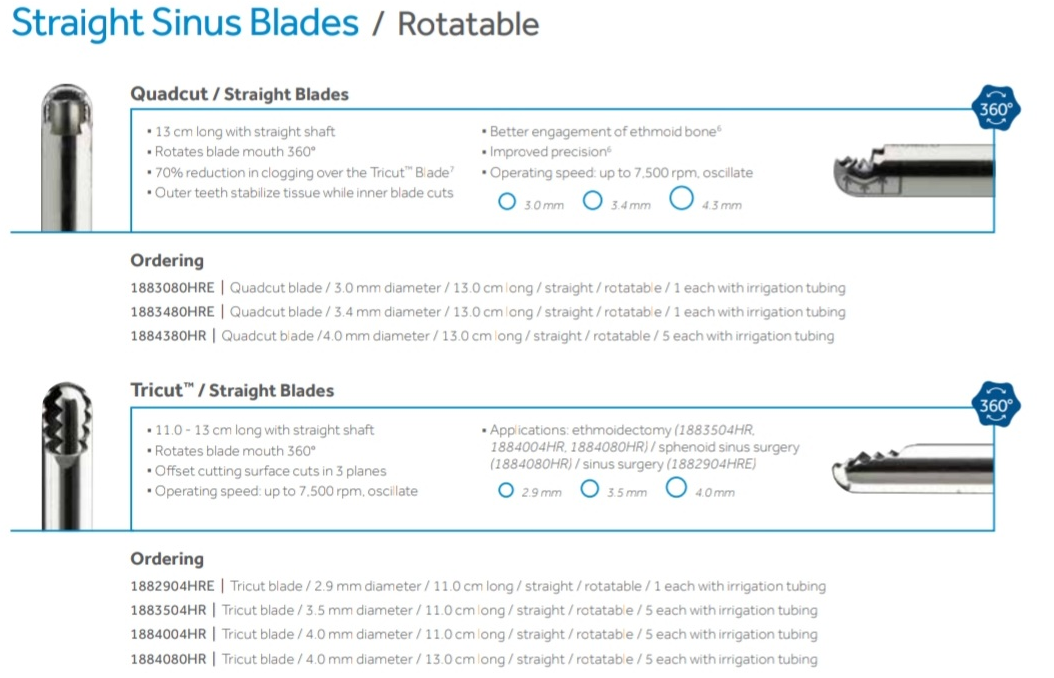Select the 3.4 mm Quadcut diameter circle

592,200
